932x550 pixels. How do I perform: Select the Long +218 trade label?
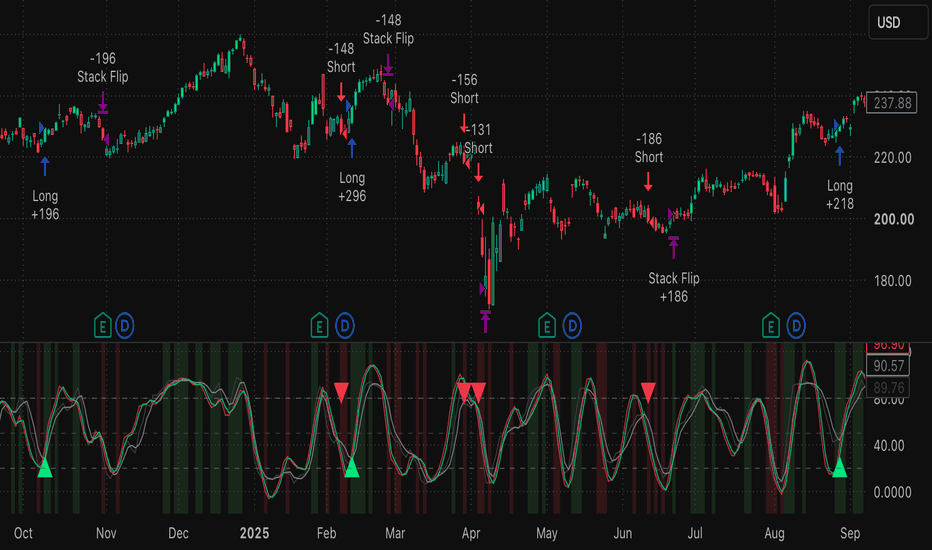[x=839, y=194]
